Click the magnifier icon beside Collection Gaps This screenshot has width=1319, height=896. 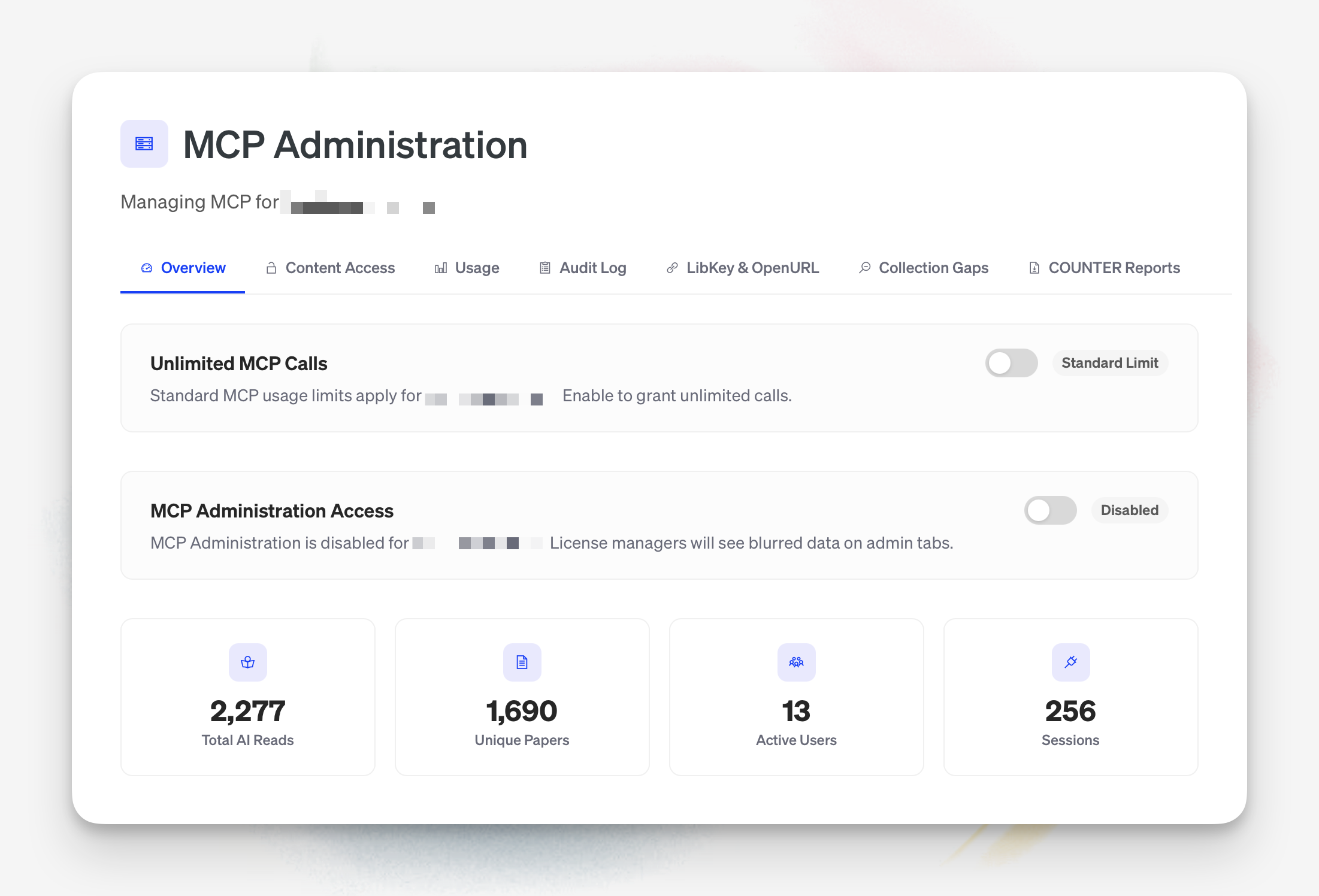(864, 268)
